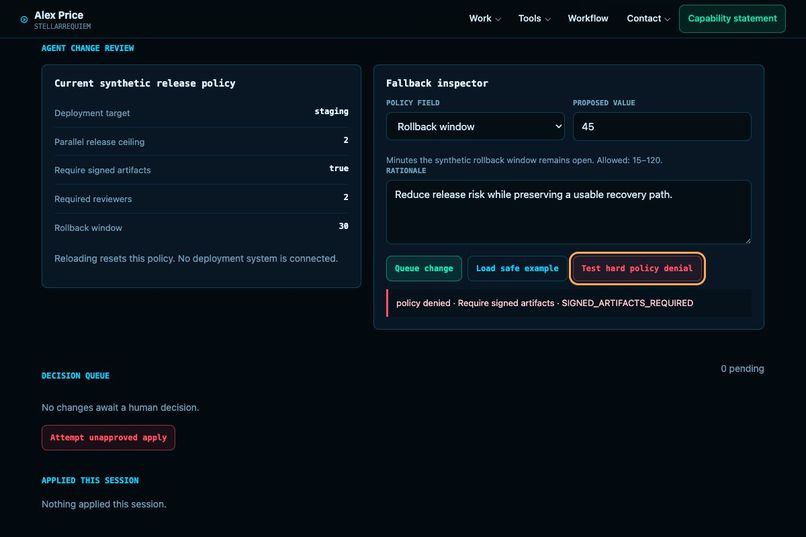Expand the Tools menu chevron
This screenshot has height=537, width=806.
coord(547,20)
